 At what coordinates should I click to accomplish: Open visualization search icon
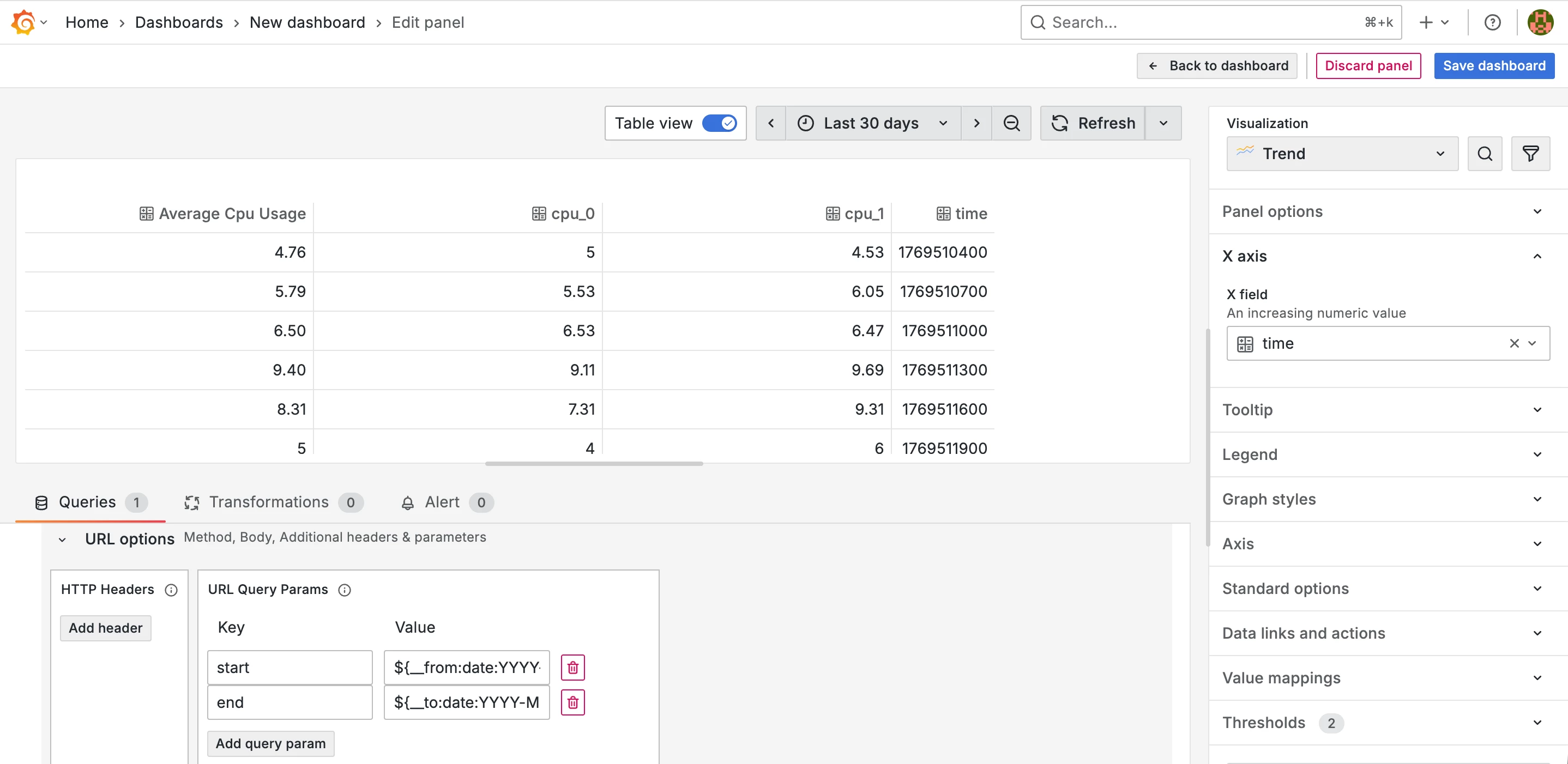tap(1485, 154)
